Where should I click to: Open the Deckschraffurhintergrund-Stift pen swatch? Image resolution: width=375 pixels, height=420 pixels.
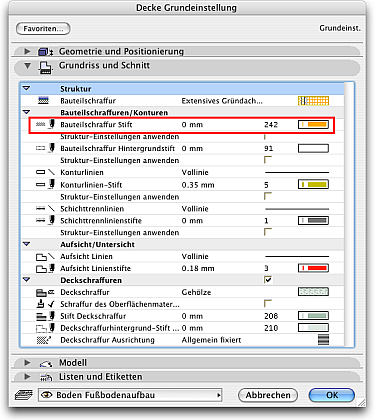(x=313, y=328)
